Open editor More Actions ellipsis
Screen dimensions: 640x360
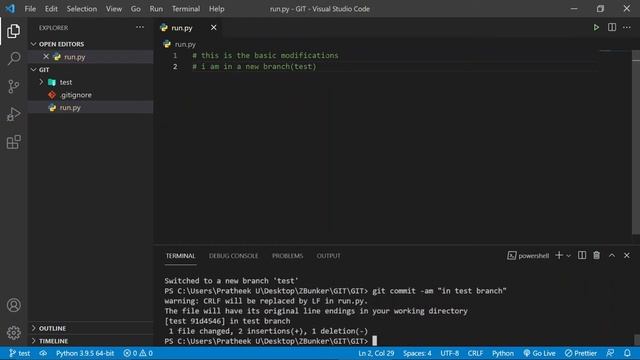(x=627, y=27)
